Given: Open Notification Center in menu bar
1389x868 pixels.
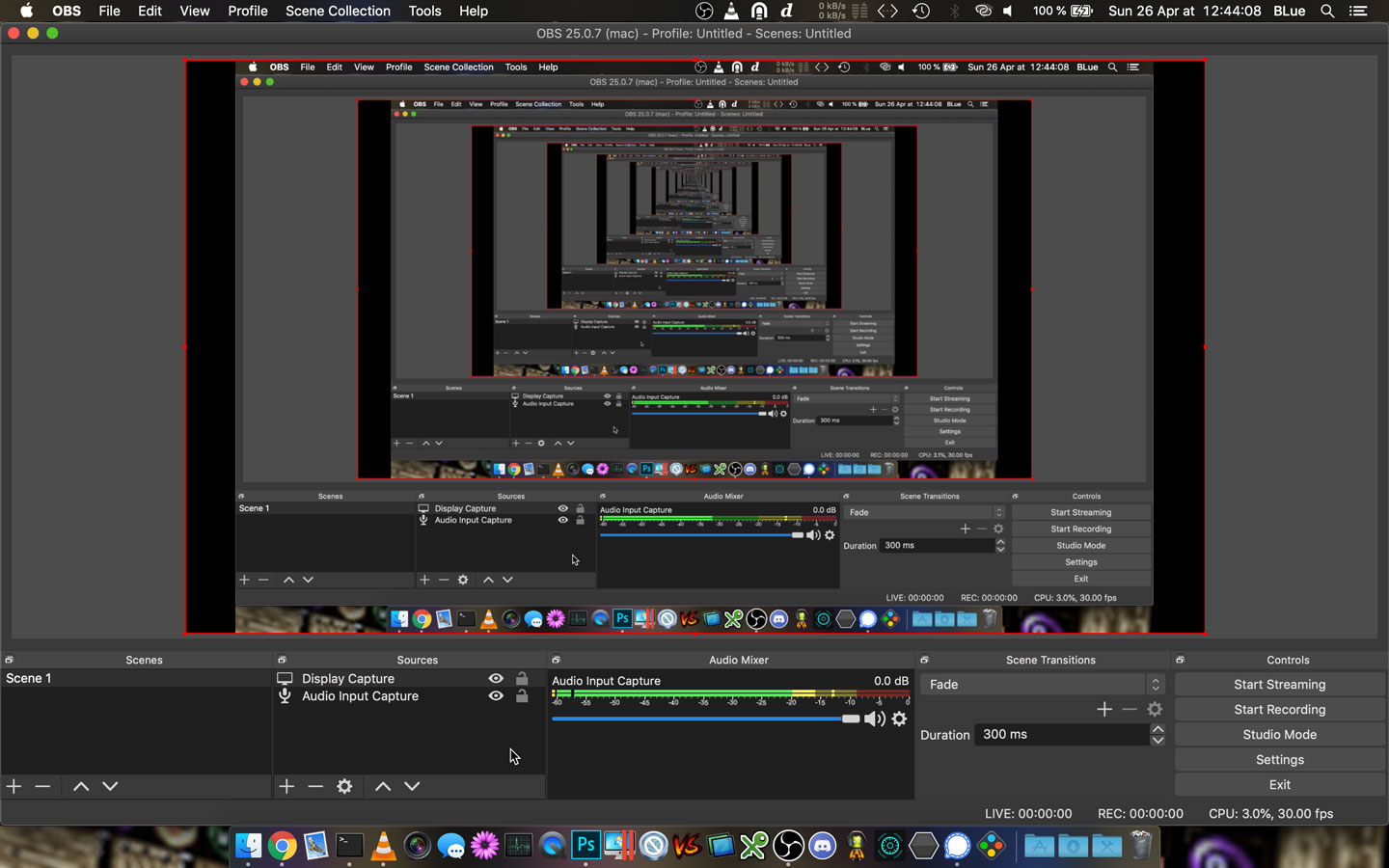Looking at the screenshot, I should coord(1358,11).
